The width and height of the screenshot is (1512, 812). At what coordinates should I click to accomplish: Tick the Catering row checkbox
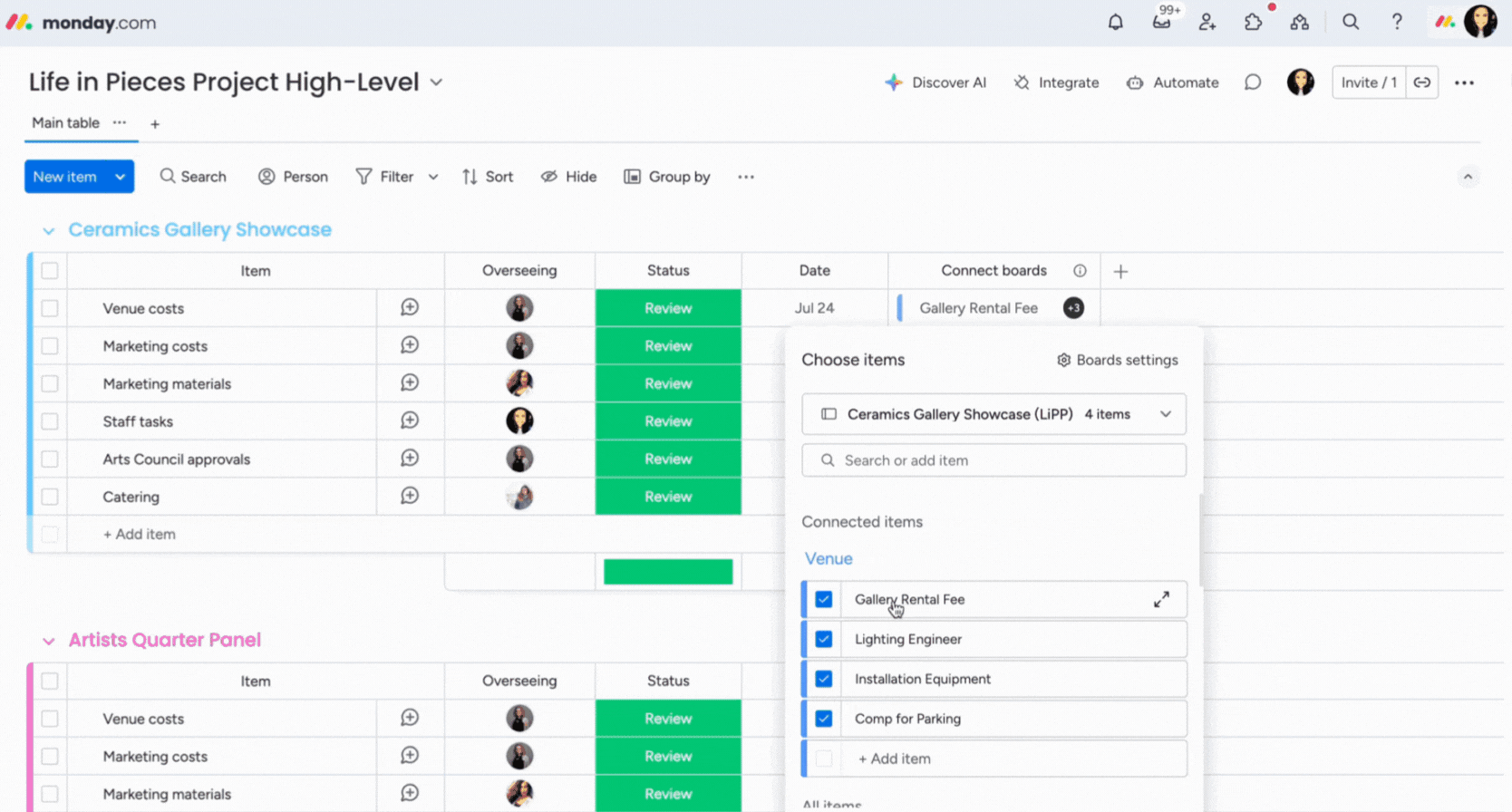(50, 497)
